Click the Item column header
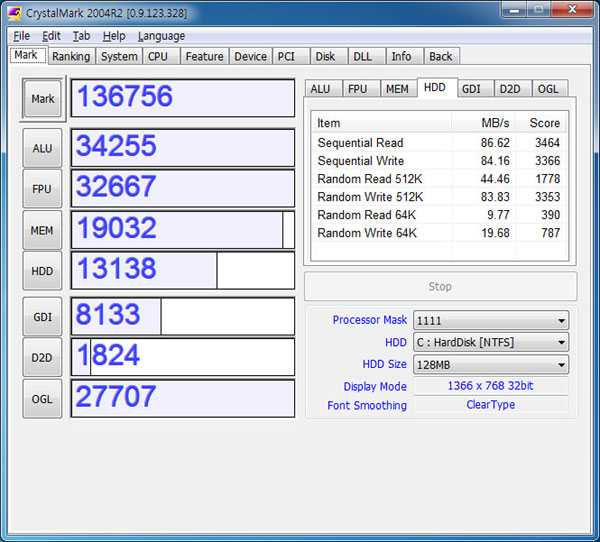Image resolution: width=600 pixels, height=542 pixels. click(382, 122)
